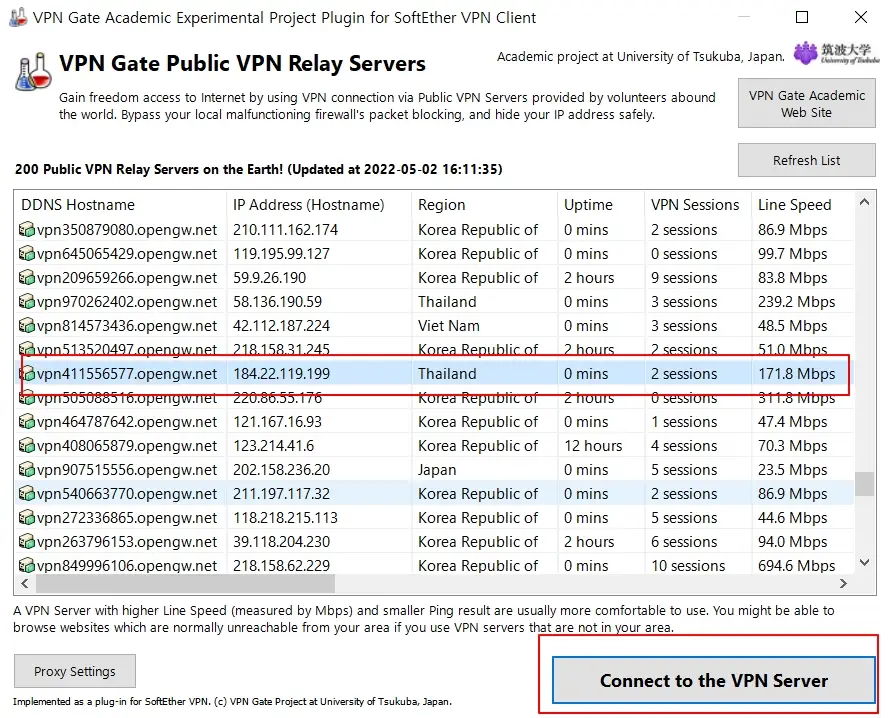
Task: Click the 12 hours uptime cell
Action: [593, 445]
